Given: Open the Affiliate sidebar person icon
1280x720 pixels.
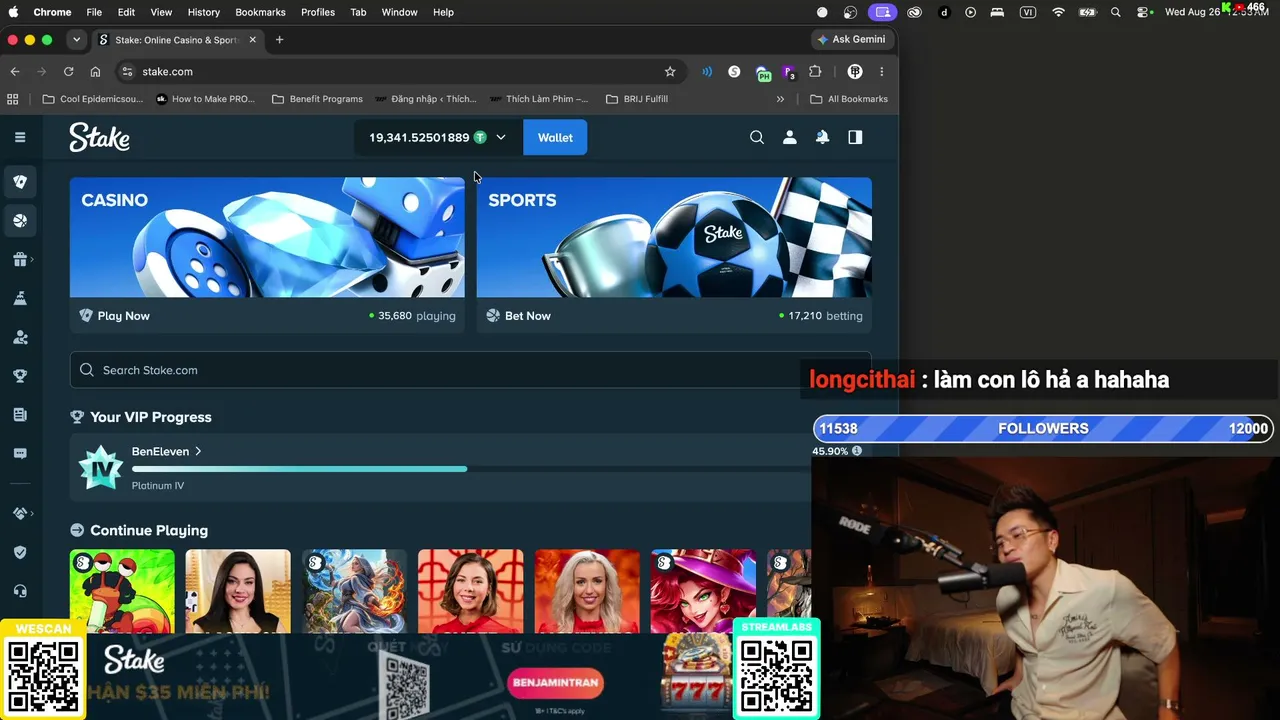Looking at the screenshot, I should pos(20,337).
